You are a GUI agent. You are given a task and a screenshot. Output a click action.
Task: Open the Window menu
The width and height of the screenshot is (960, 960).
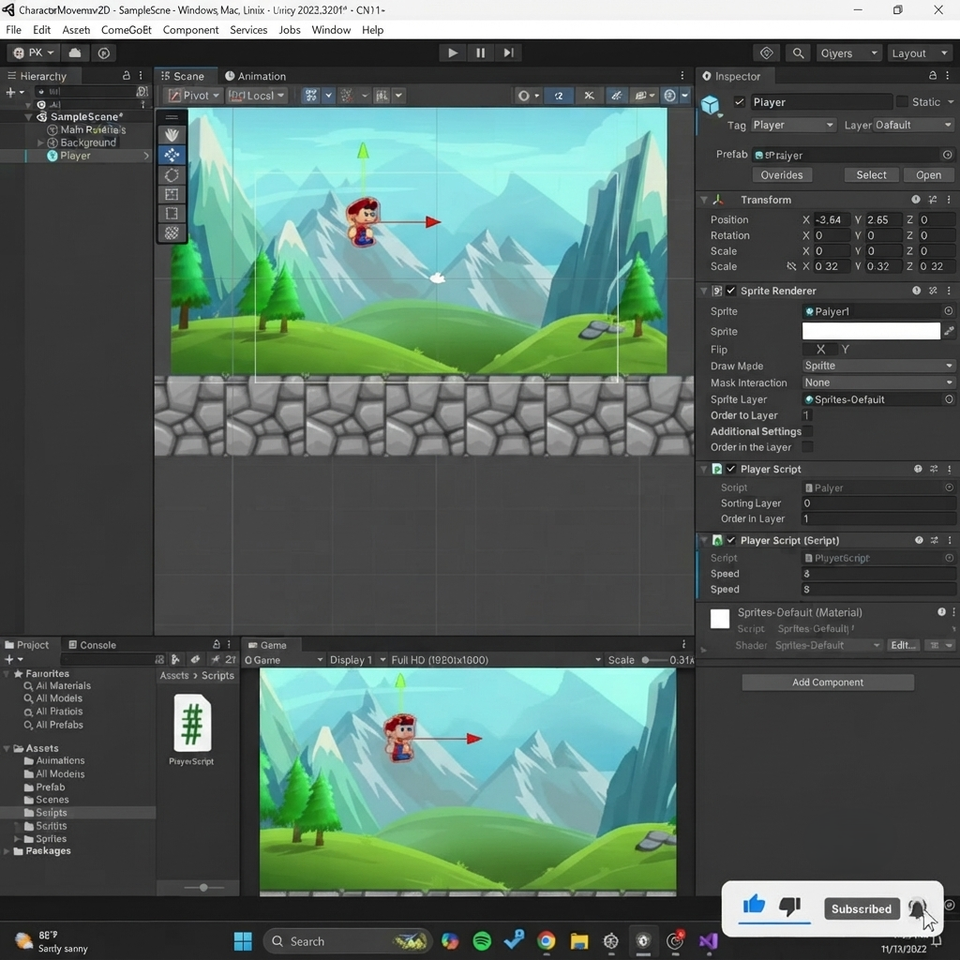pos(331,29)
